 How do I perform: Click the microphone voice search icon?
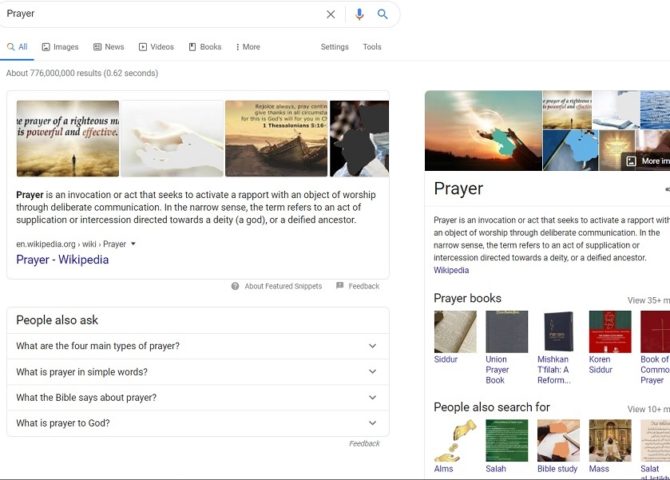[x=359, y=15]
